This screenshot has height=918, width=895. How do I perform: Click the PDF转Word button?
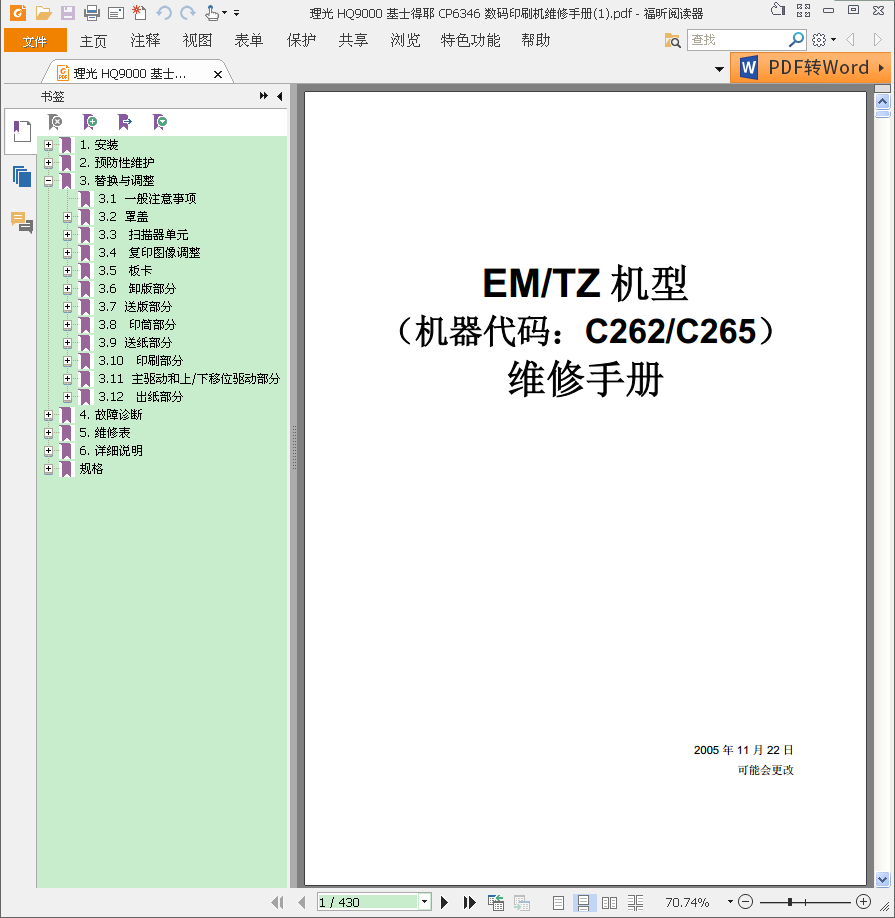click(811, 68)
